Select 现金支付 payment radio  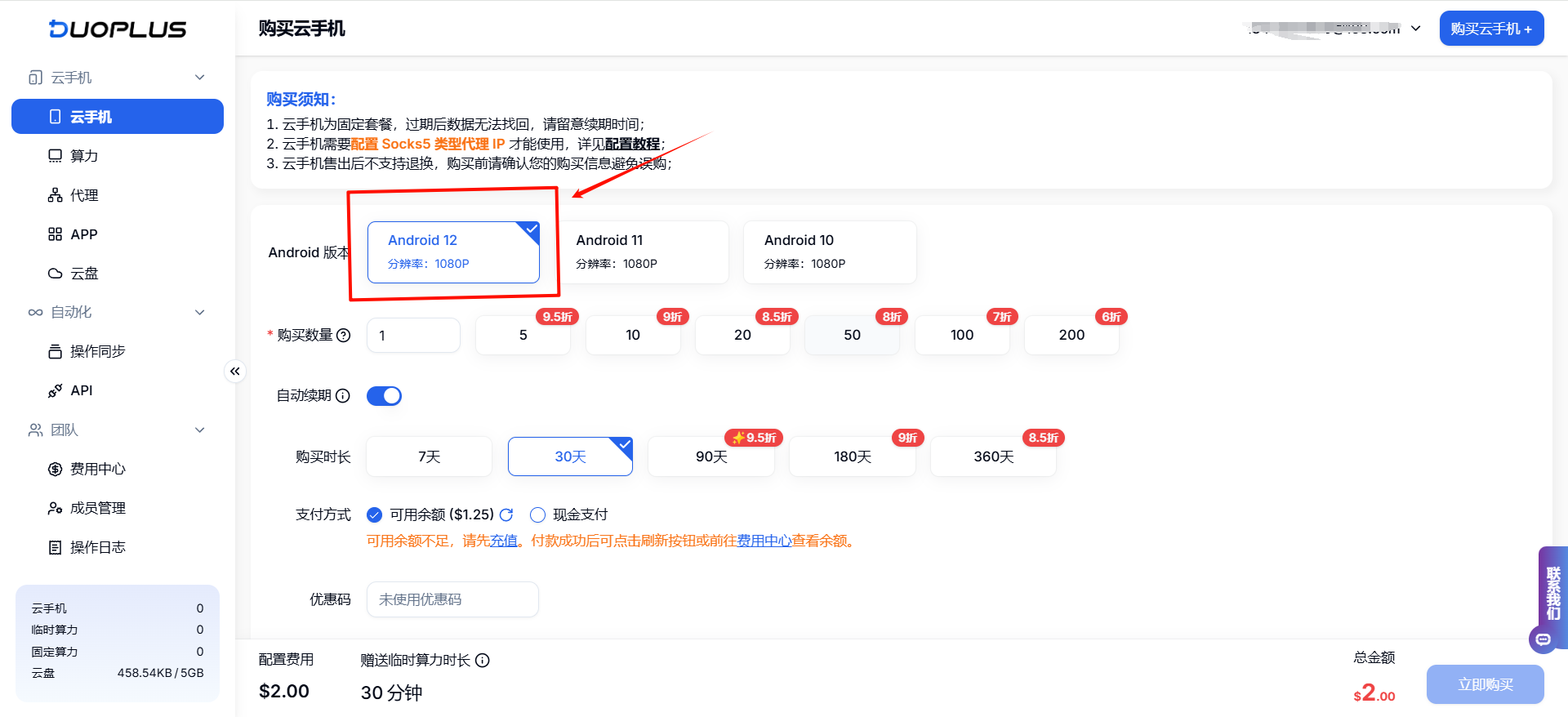(x=537, y=514)
